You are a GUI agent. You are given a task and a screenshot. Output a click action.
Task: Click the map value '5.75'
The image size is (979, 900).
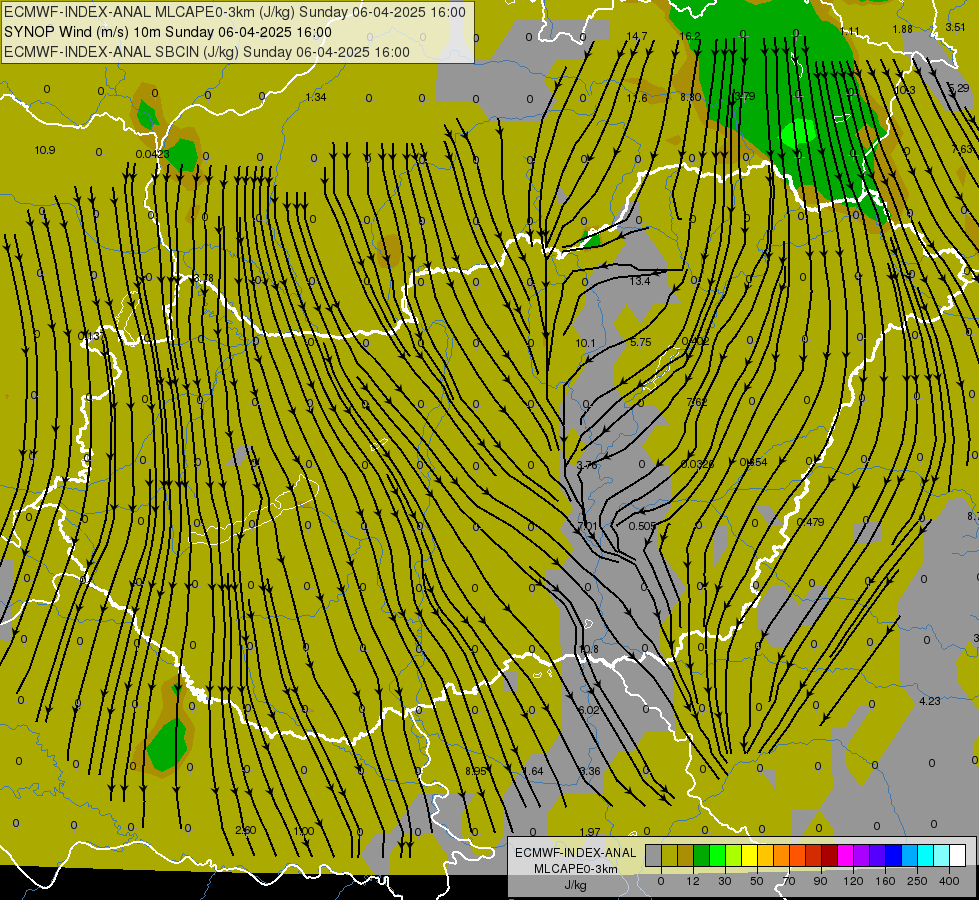(x=641, y=342)
